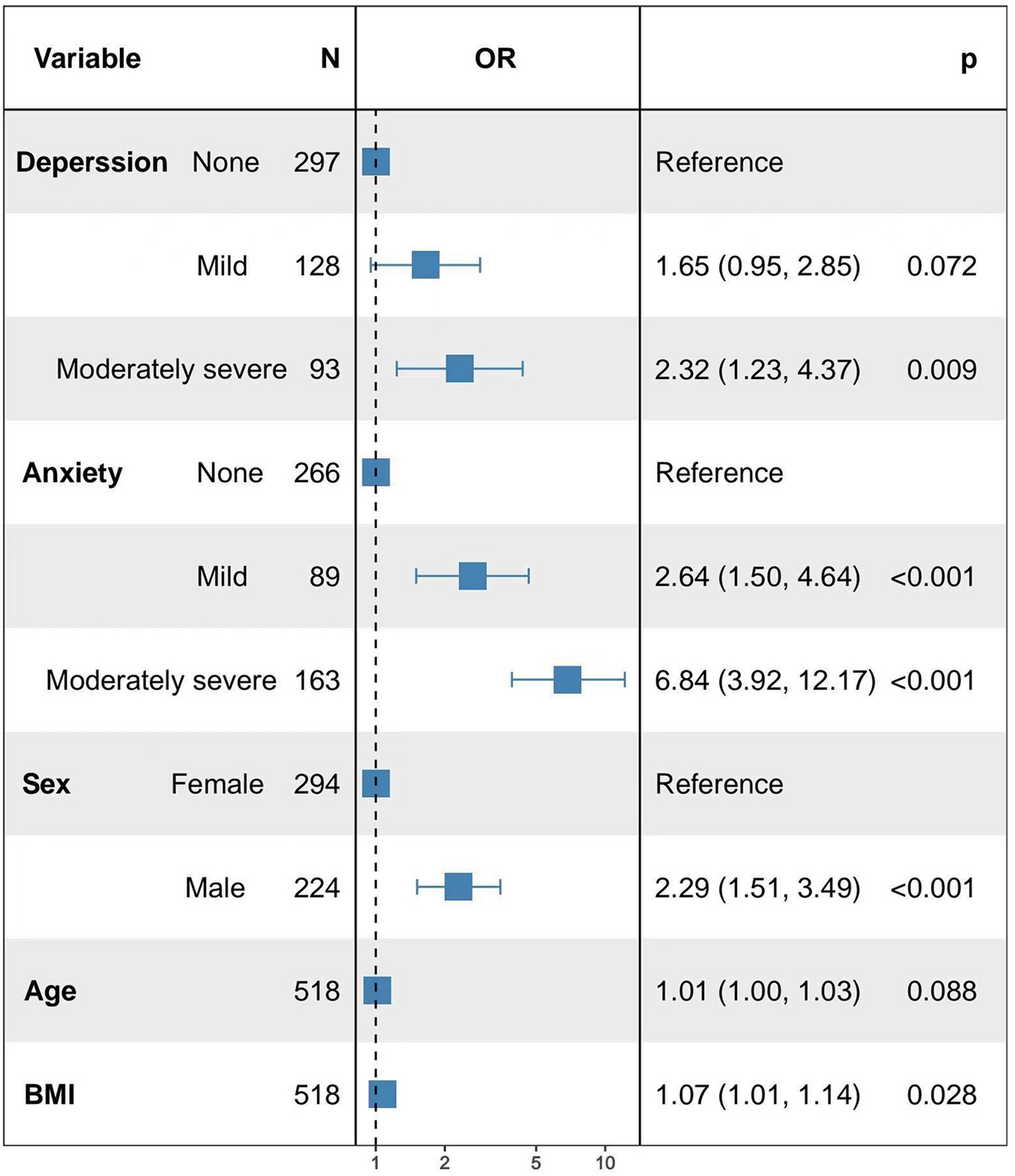The height and width of the screenshot is (1176, 1015).
Task: Click the Moderately severe anxiety square marker
Action: (567, 679)
